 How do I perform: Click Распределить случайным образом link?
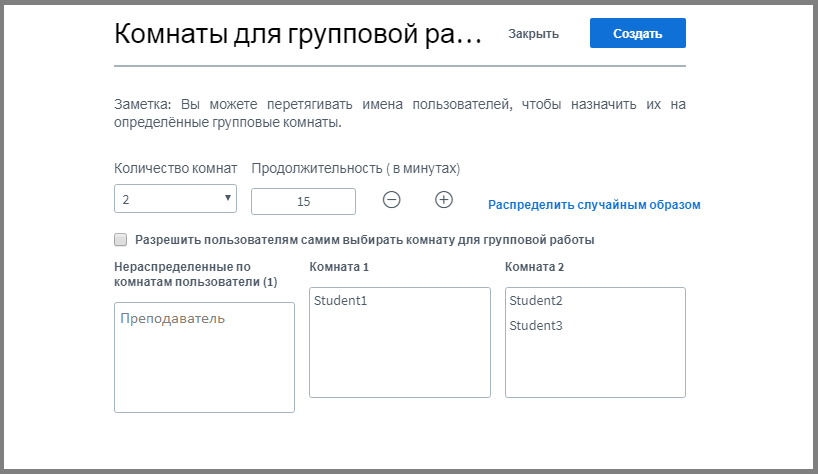pyautogui.click(x=594, y=205)
